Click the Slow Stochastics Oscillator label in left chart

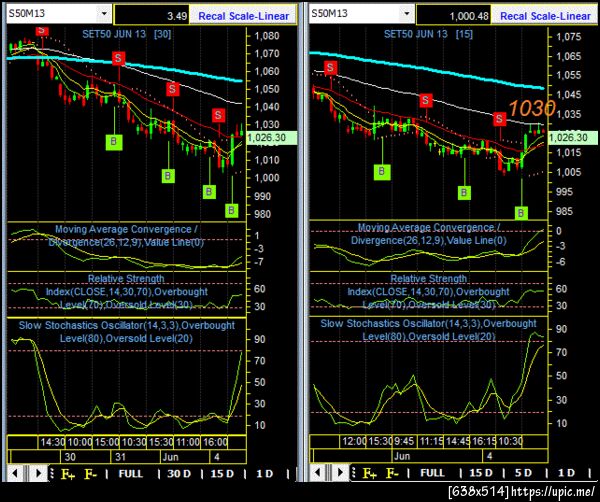coord(127,332)
